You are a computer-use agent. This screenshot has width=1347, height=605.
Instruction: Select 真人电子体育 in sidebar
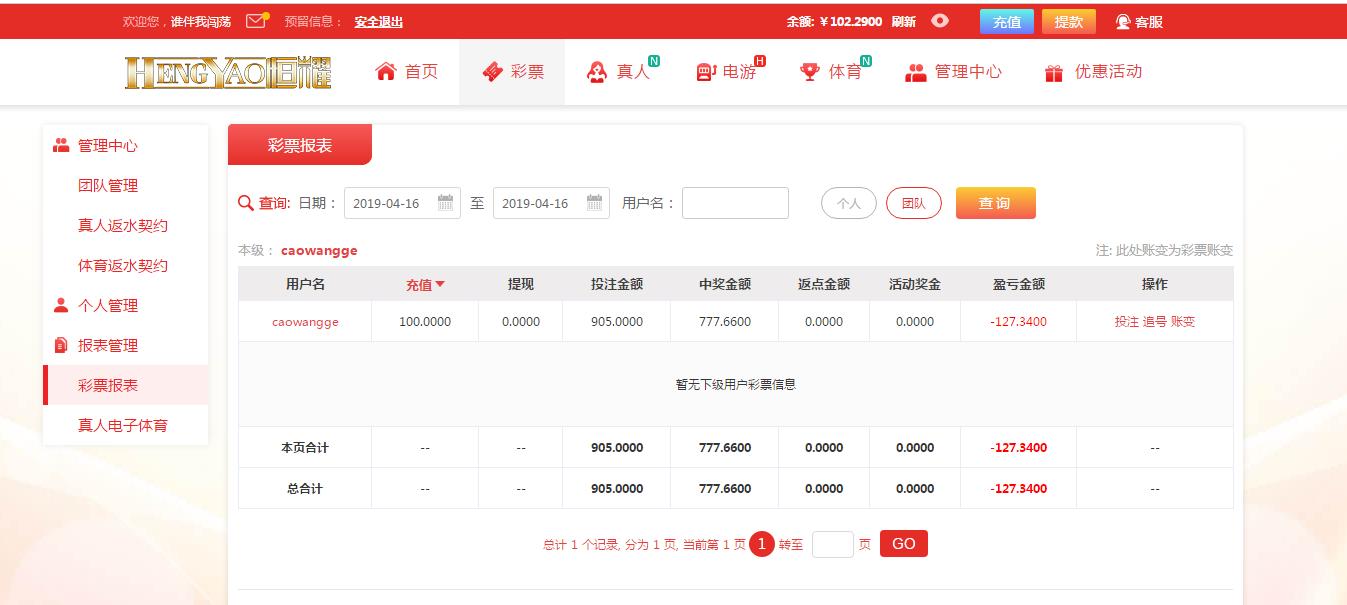[123, 425]
